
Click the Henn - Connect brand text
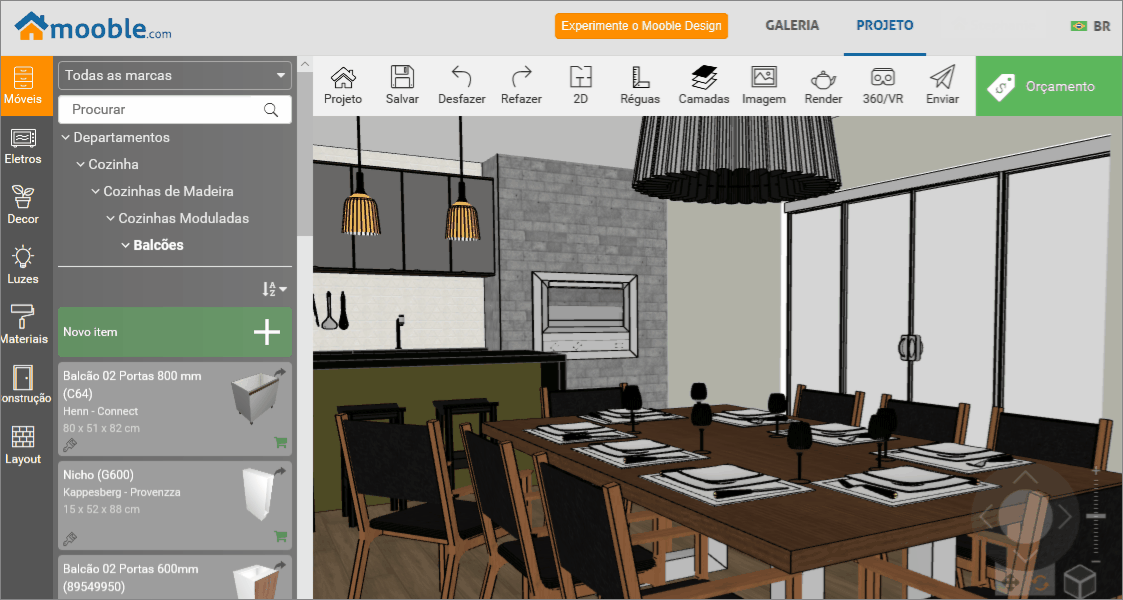[100, 411]
